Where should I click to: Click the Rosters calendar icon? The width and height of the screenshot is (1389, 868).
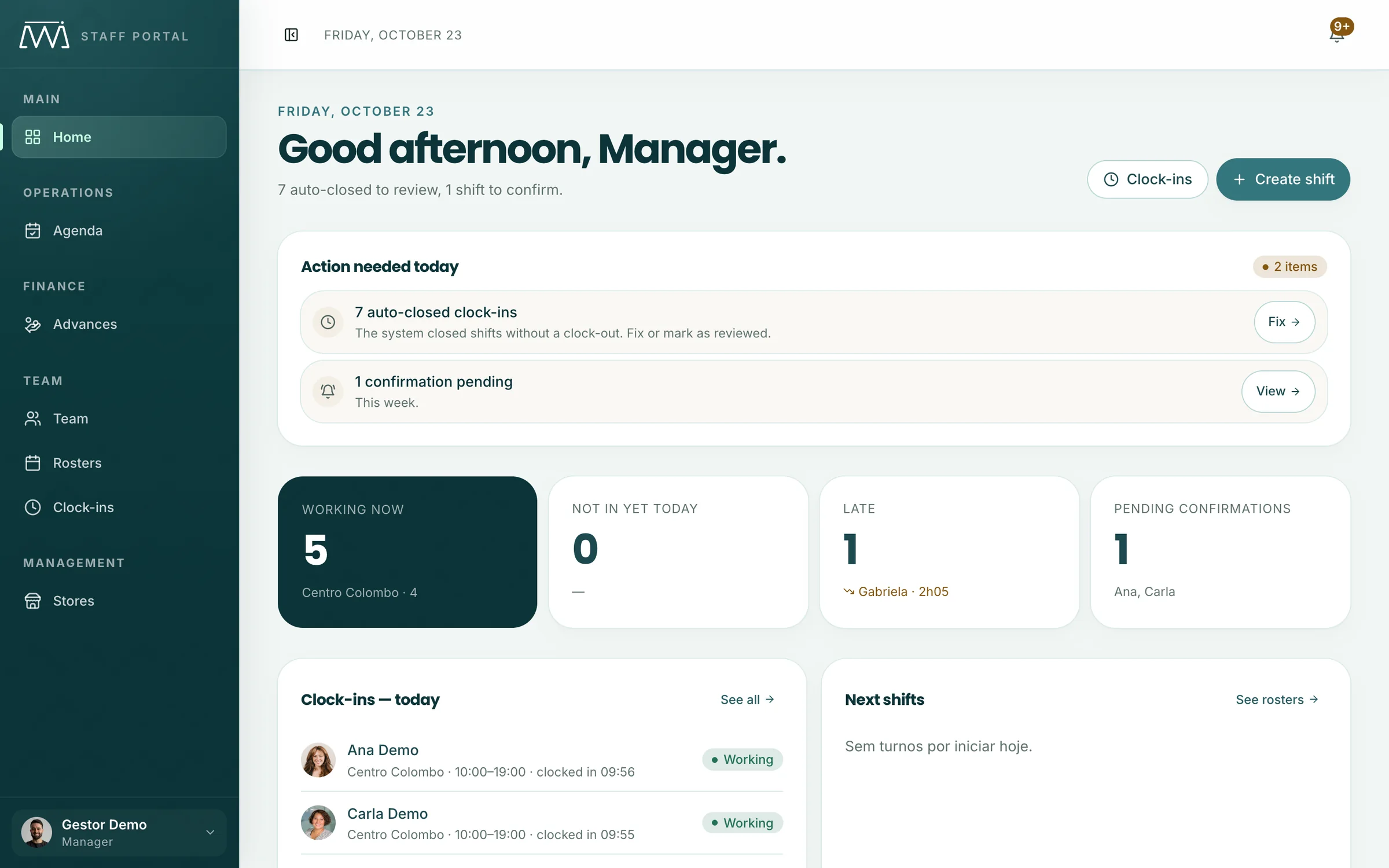point(33,463)
